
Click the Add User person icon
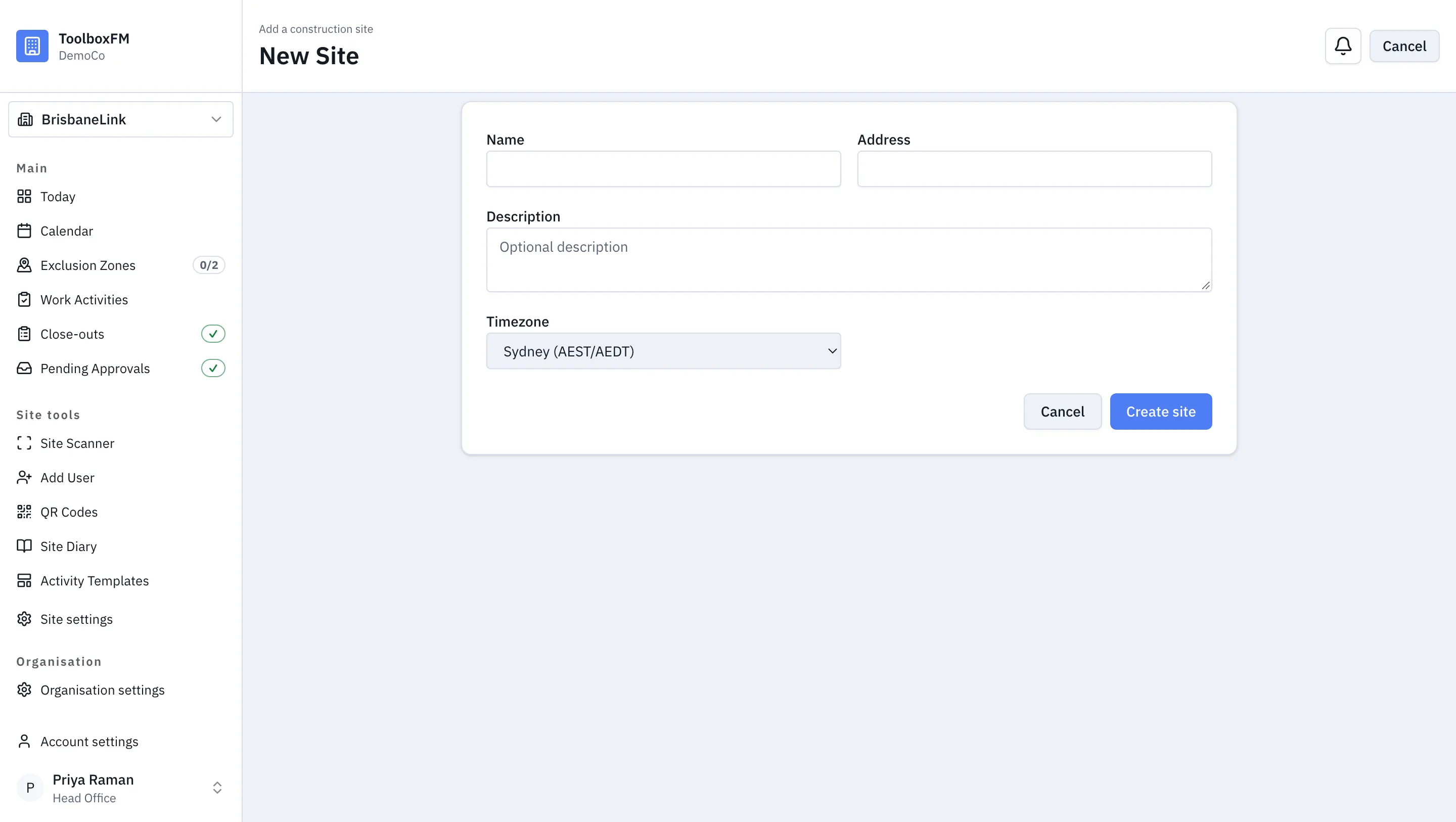point(24,478)
